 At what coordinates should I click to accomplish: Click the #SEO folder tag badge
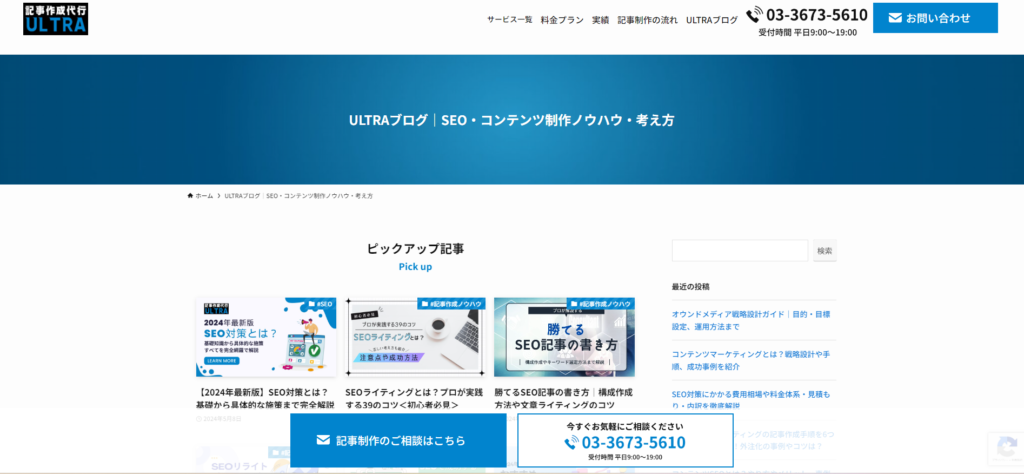pyautogui.click(x=320, y=303)
